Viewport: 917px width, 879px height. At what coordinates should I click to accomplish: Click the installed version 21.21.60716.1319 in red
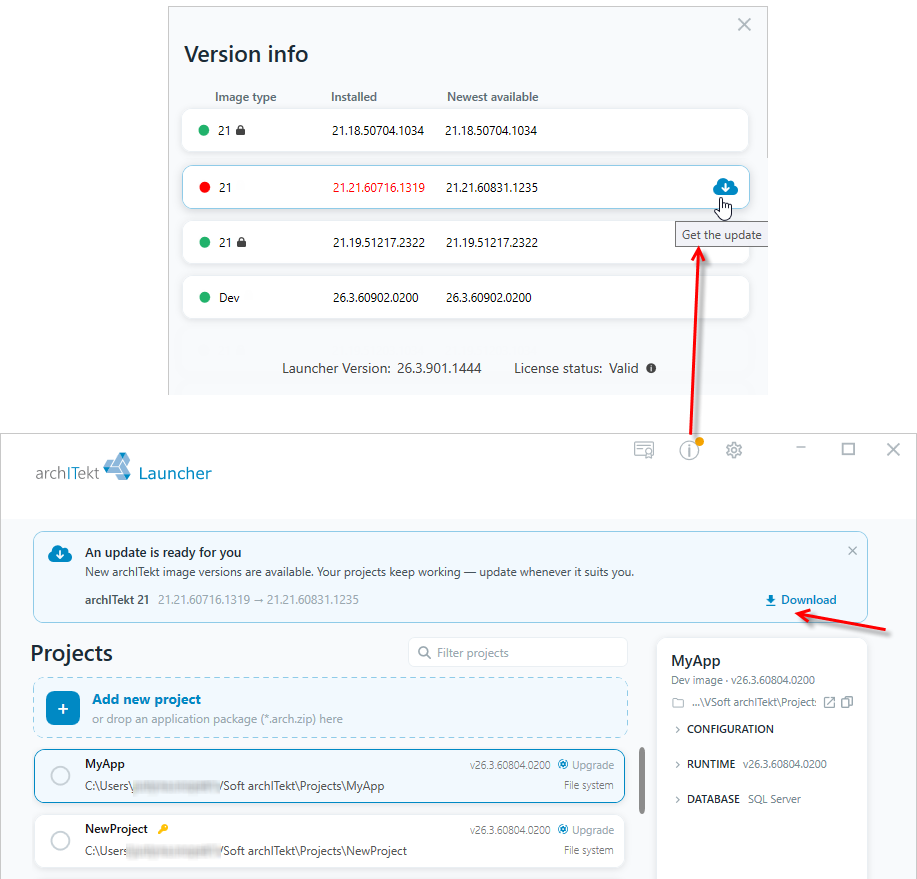tap(379, 188)
